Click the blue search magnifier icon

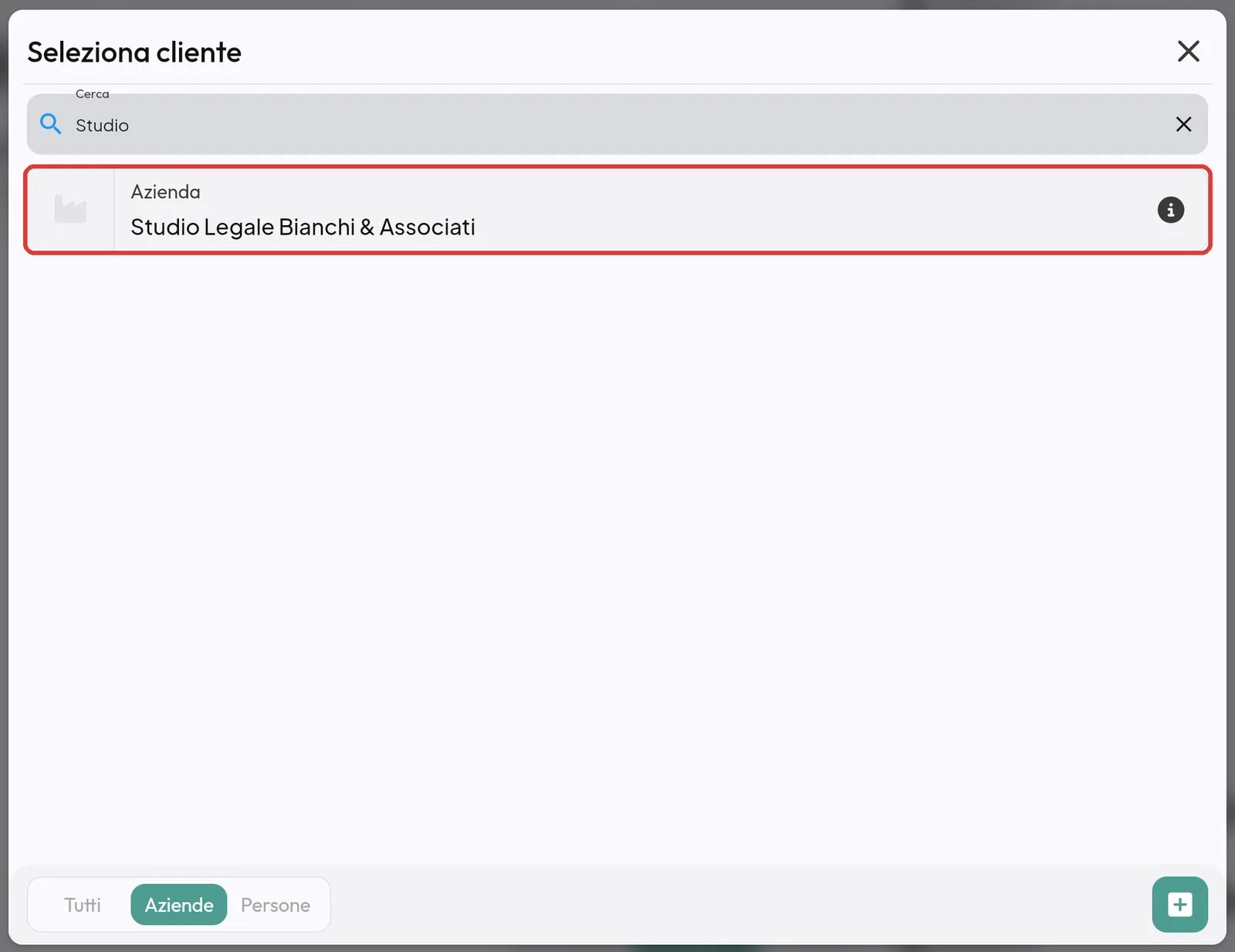coord(51,123)
